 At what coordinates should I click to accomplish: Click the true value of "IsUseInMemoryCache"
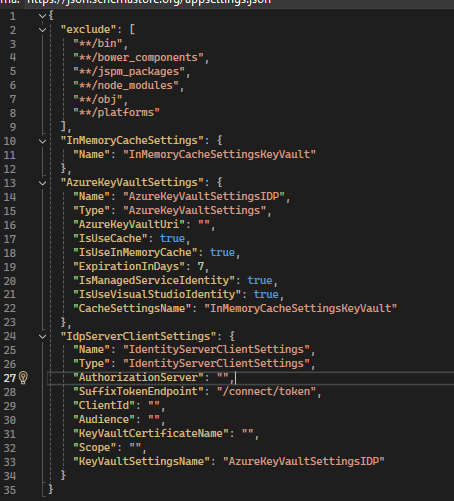point(222,252)
